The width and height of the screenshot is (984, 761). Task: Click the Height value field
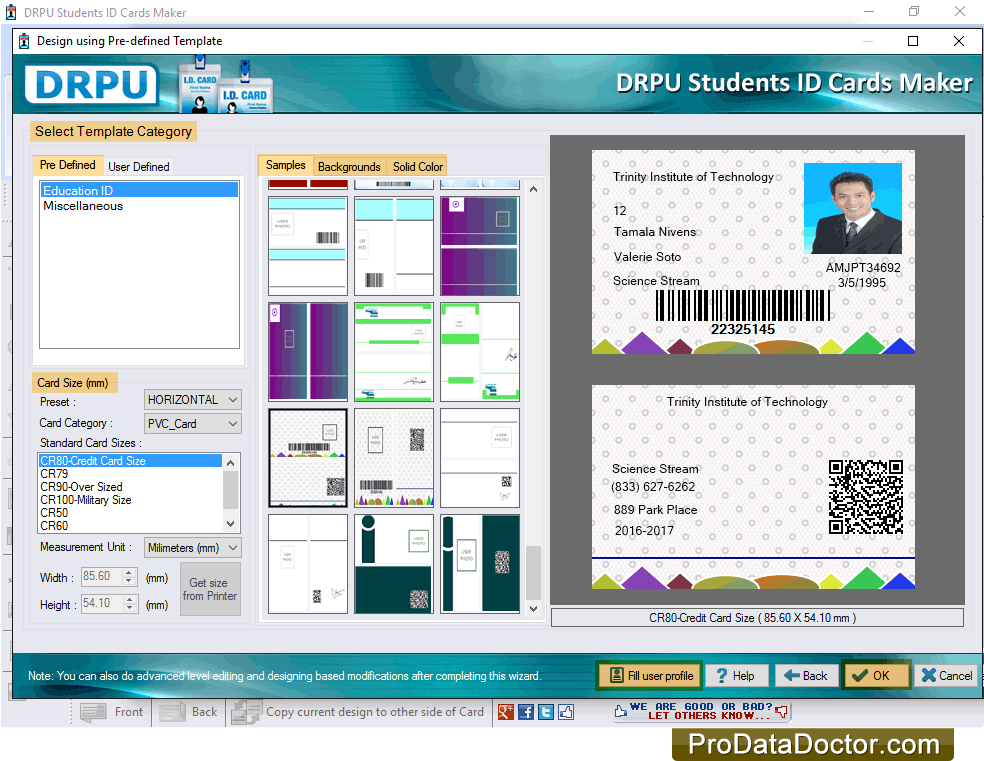click(x=102, y=603)
